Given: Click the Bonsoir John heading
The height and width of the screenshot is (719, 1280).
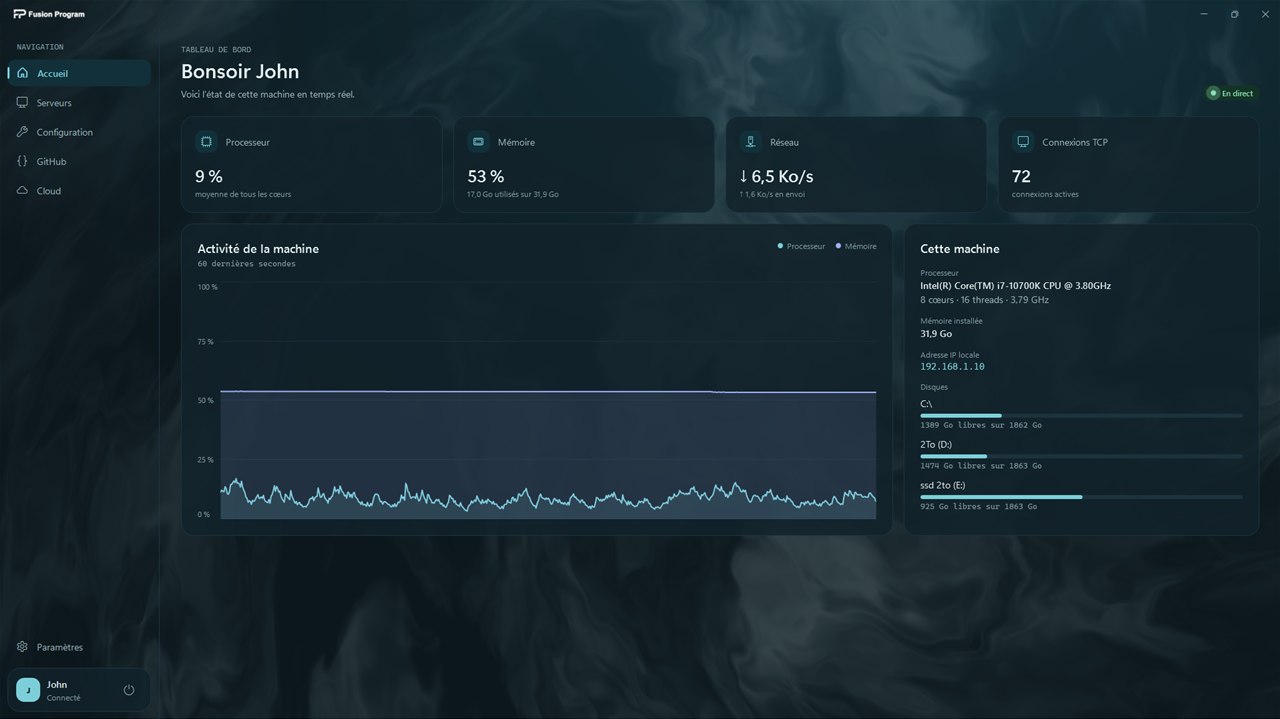Looking at the screenshot, I should click(x=240, y=72).
